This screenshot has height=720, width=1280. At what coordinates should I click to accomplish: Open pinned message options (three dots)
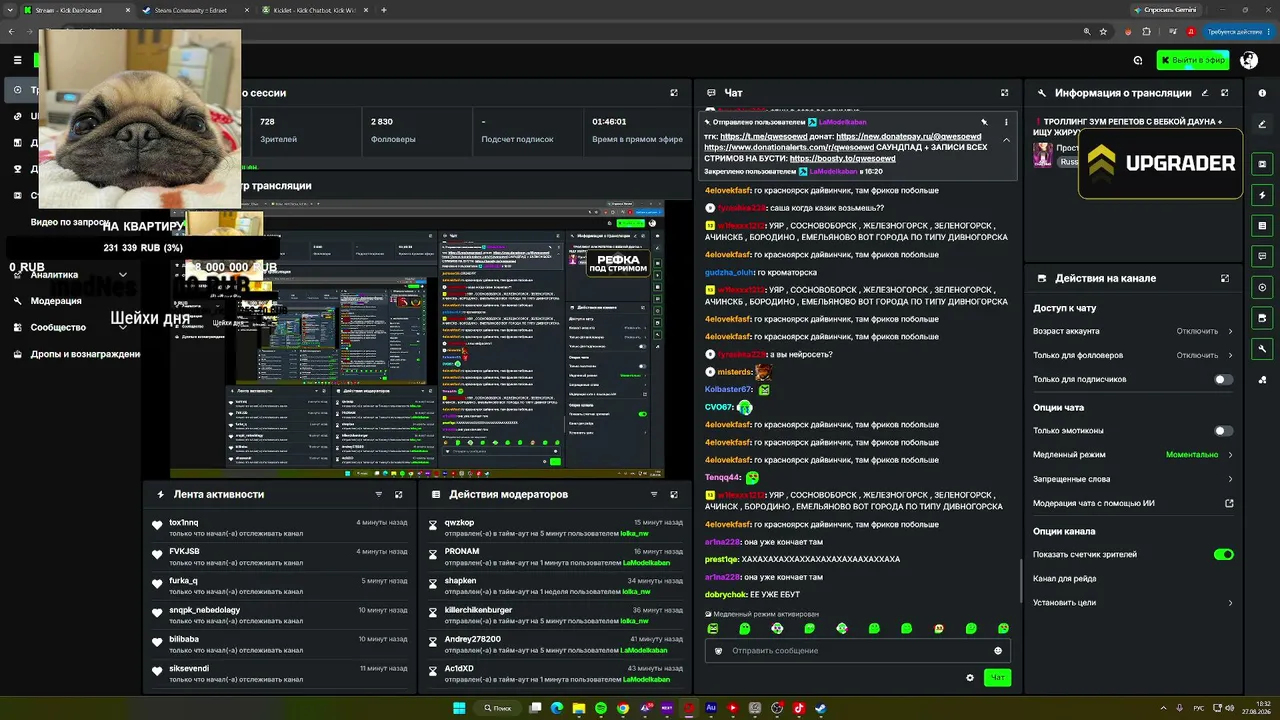coord(1006,122)
